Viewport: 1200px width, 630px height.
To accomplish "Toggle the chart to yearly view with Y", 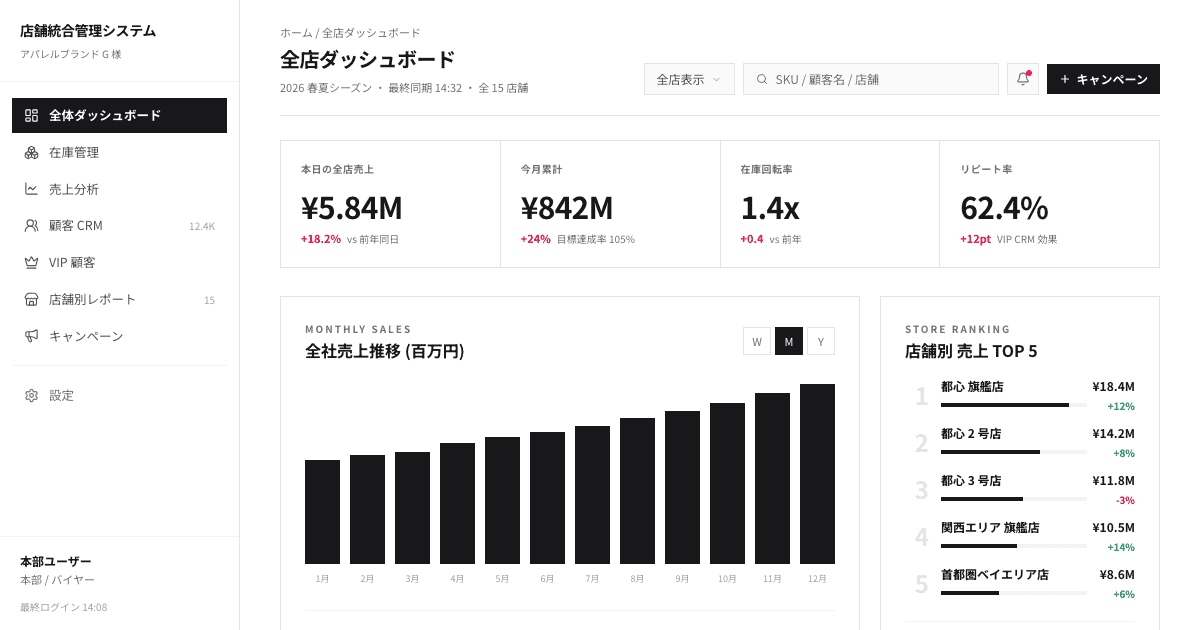I will [x=821, y=341].
